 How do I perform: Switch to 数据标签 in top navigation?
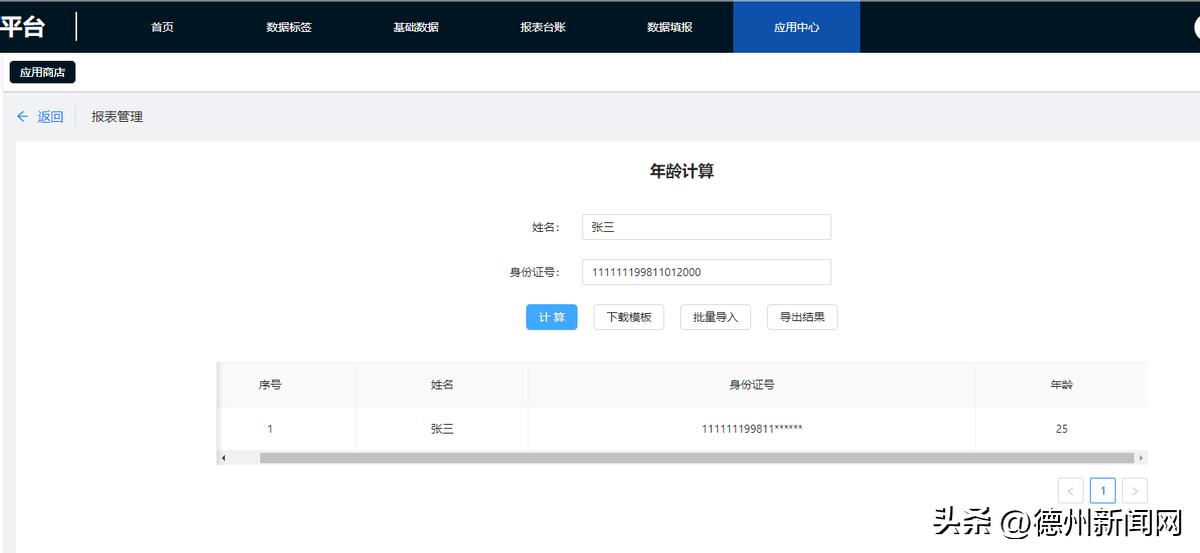click(x=289, y=27)
